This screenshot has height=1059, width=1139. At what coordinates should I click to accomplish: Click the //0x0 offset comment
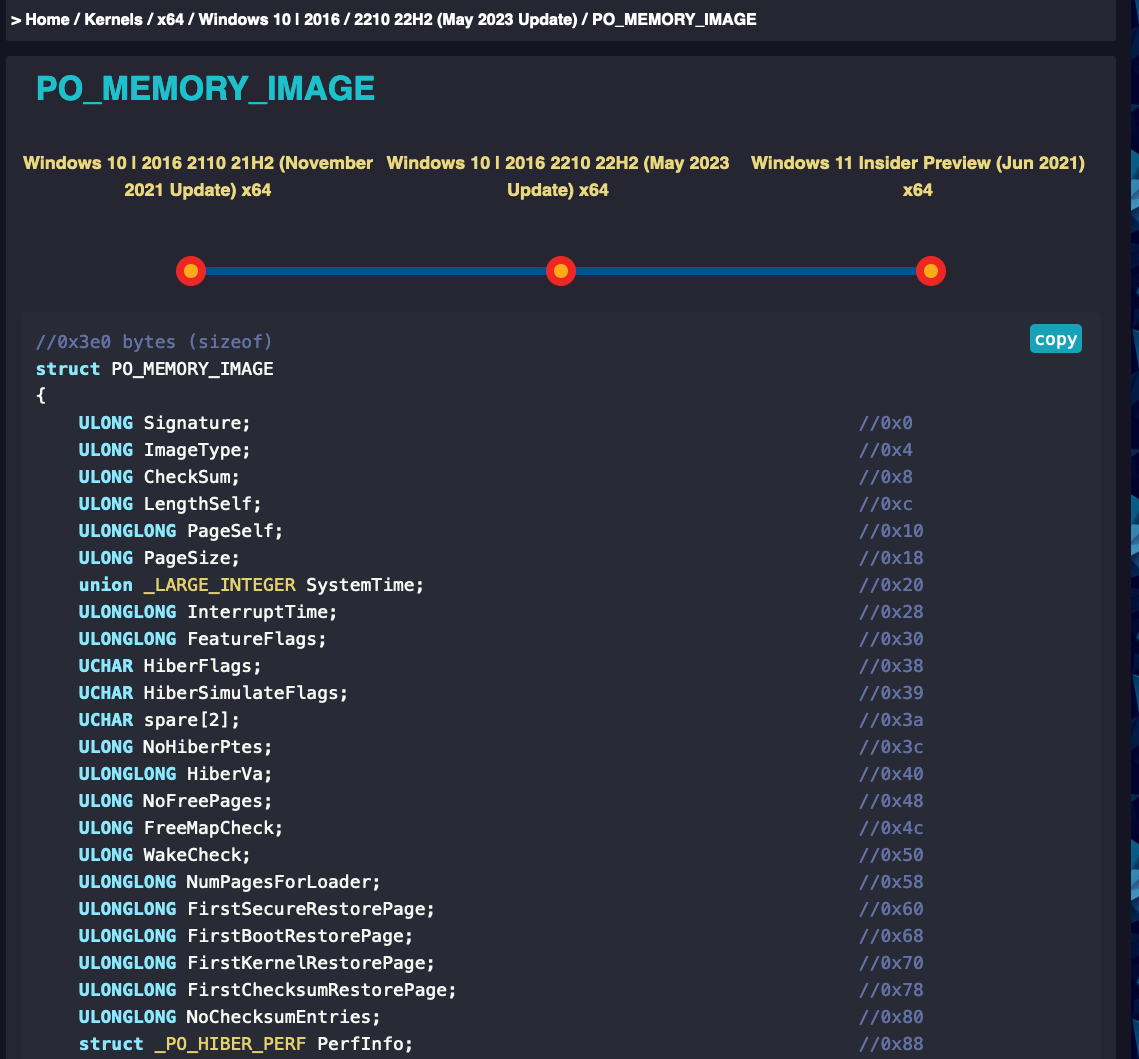coord(885,423)
